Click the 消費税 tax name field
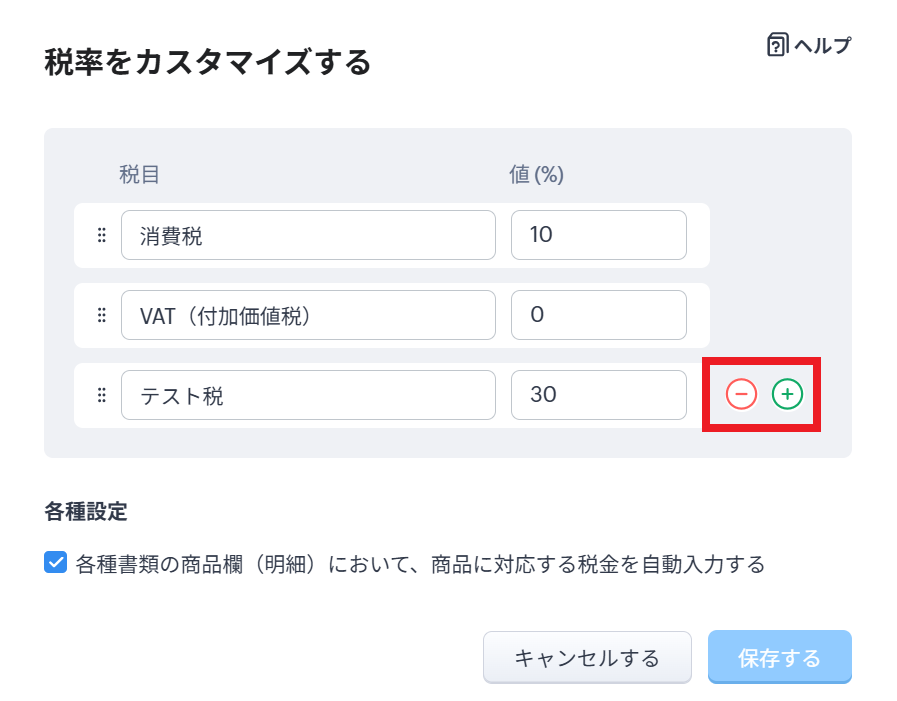897x701 pixels. 308,235
